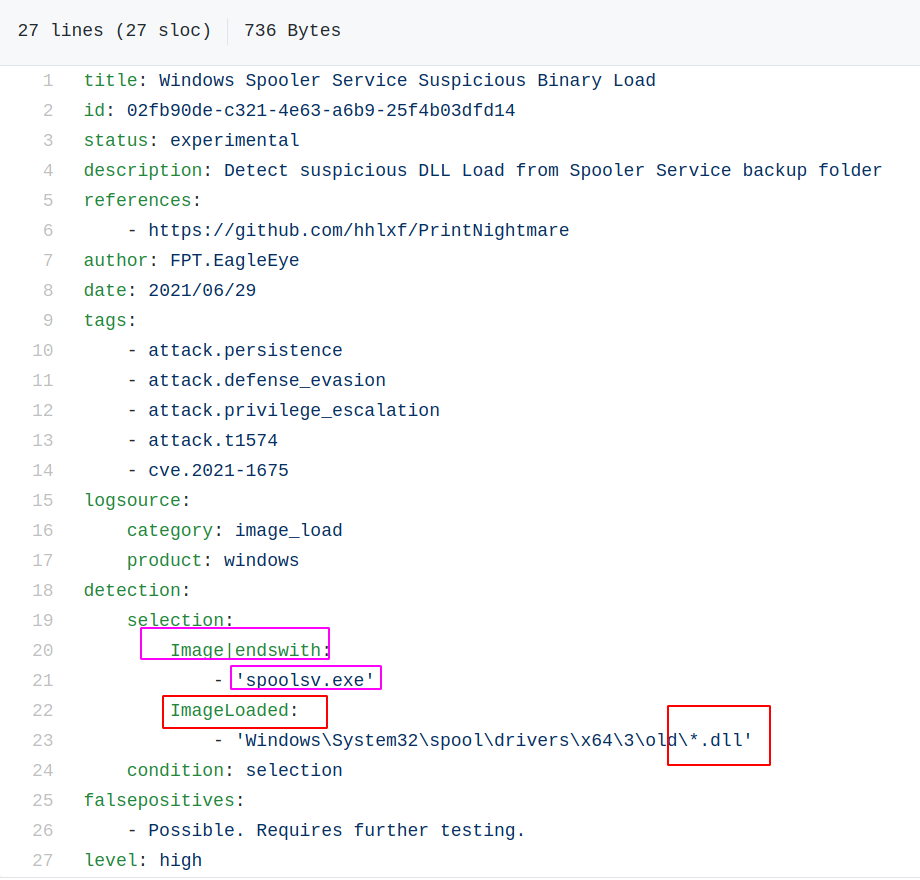Select line number 6
The width and height of the screenshot is (920, 880).
[x=47, y=231]
